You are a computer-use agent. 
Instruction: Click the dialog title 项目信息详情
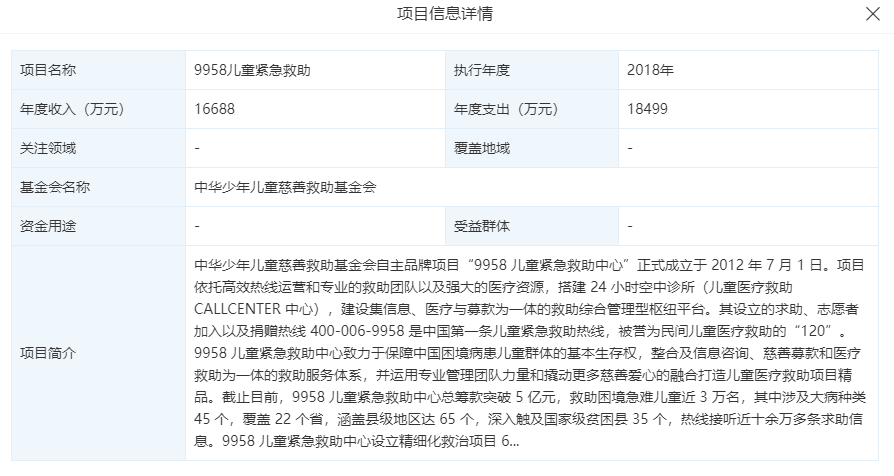coord(445,14)
